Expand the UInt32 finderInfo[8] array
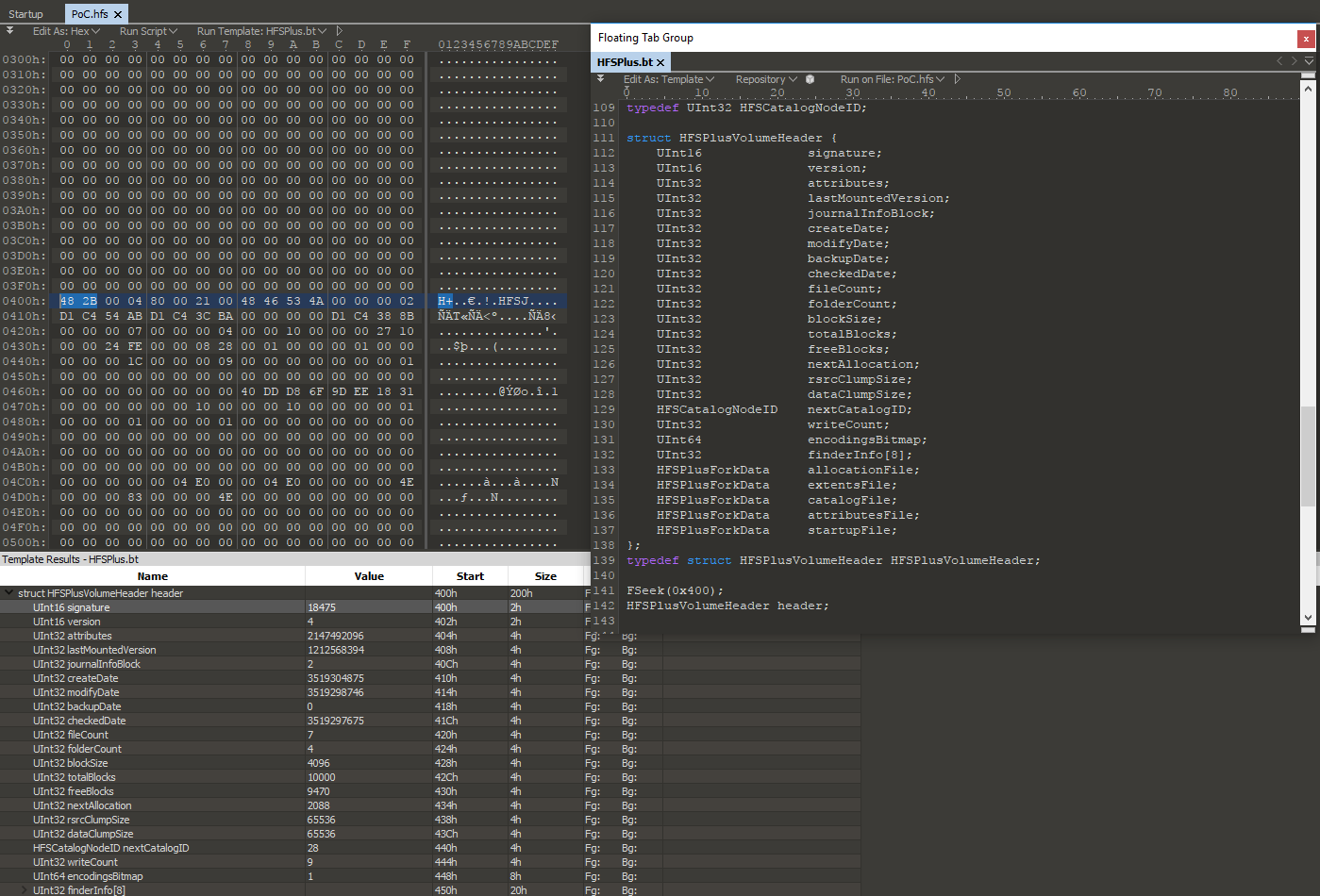 coord(25,890)
